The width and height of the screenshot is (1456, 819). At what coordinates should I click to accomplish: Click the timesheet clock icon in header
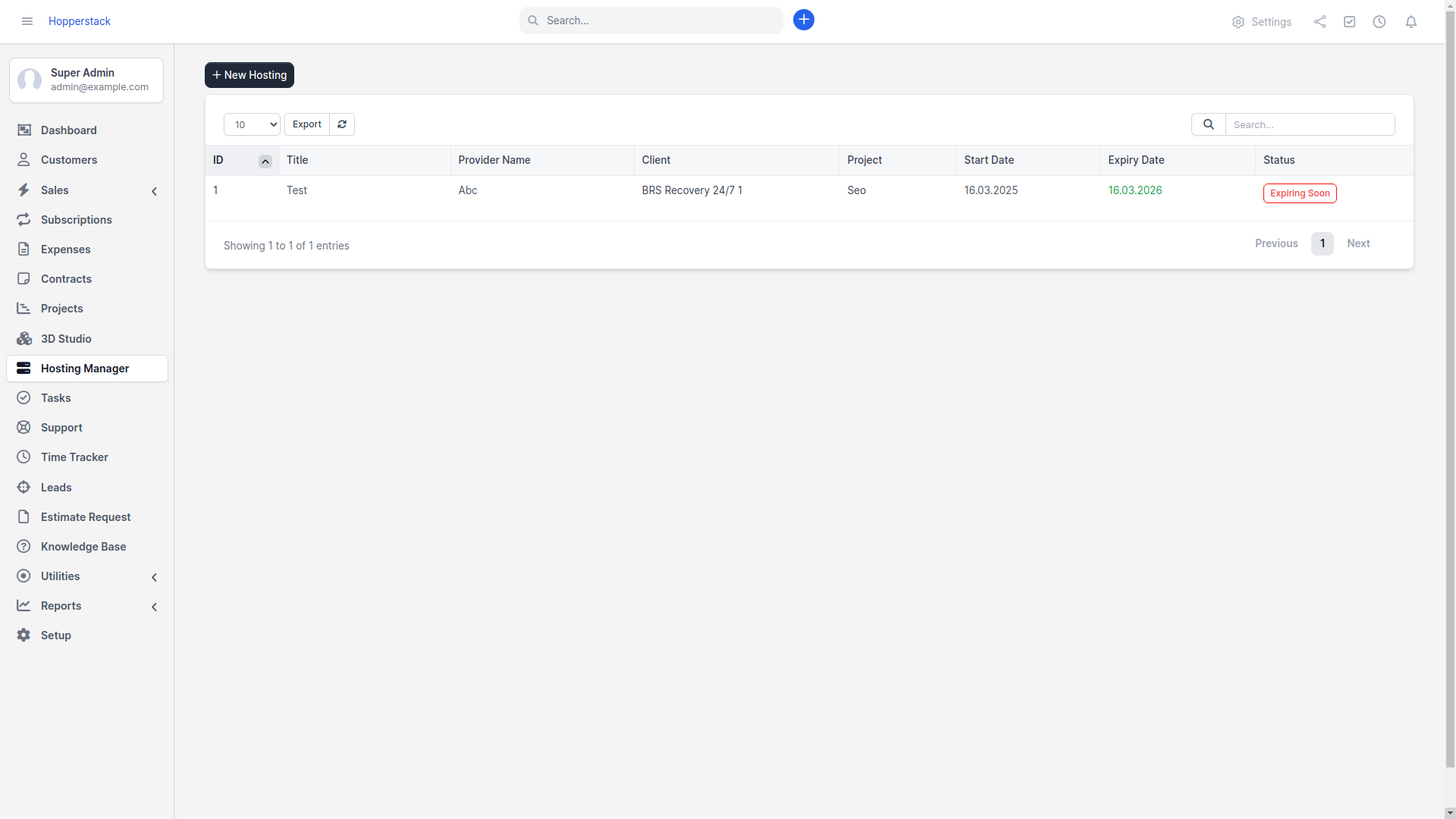tap(1379, 22)
